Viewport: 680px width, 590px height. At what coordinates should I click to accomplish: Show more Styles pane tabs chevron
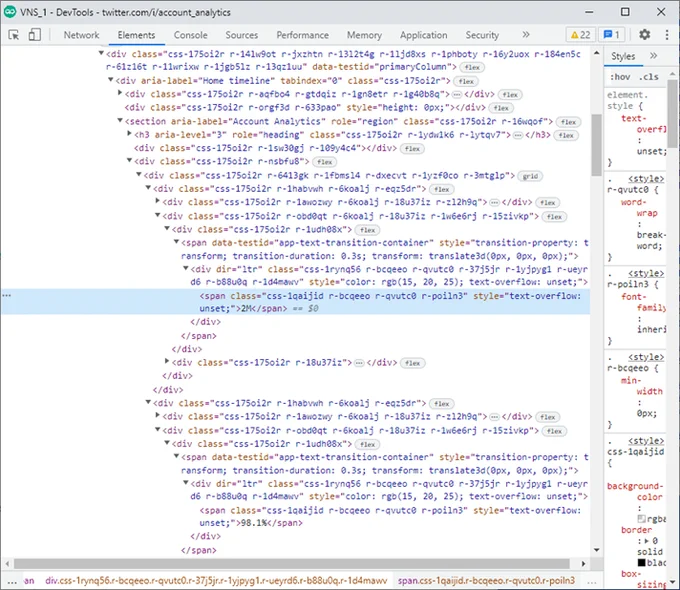point(653,56)
